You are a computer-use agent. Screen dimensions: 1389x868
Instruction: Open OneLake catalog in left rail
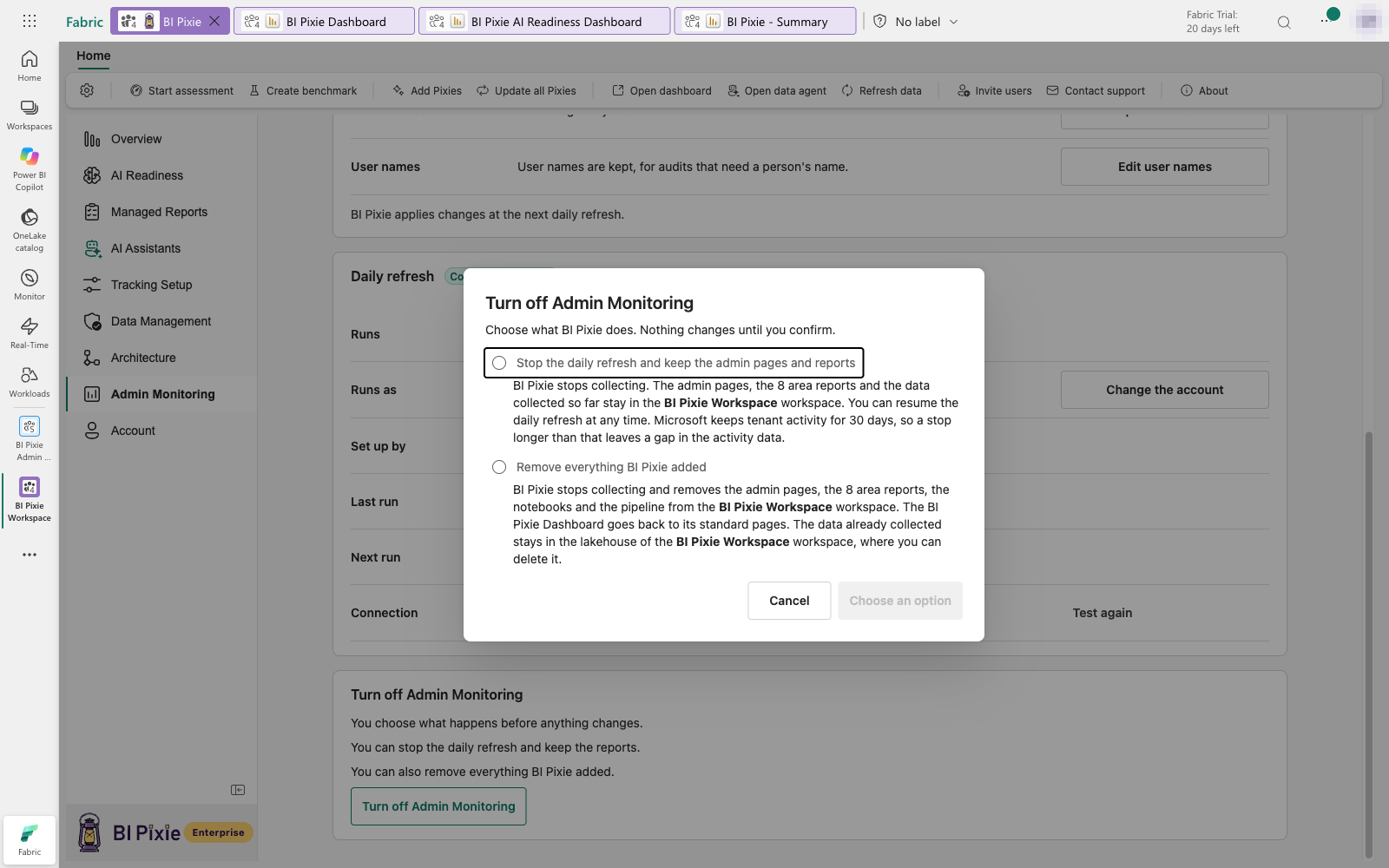[30, 229]
